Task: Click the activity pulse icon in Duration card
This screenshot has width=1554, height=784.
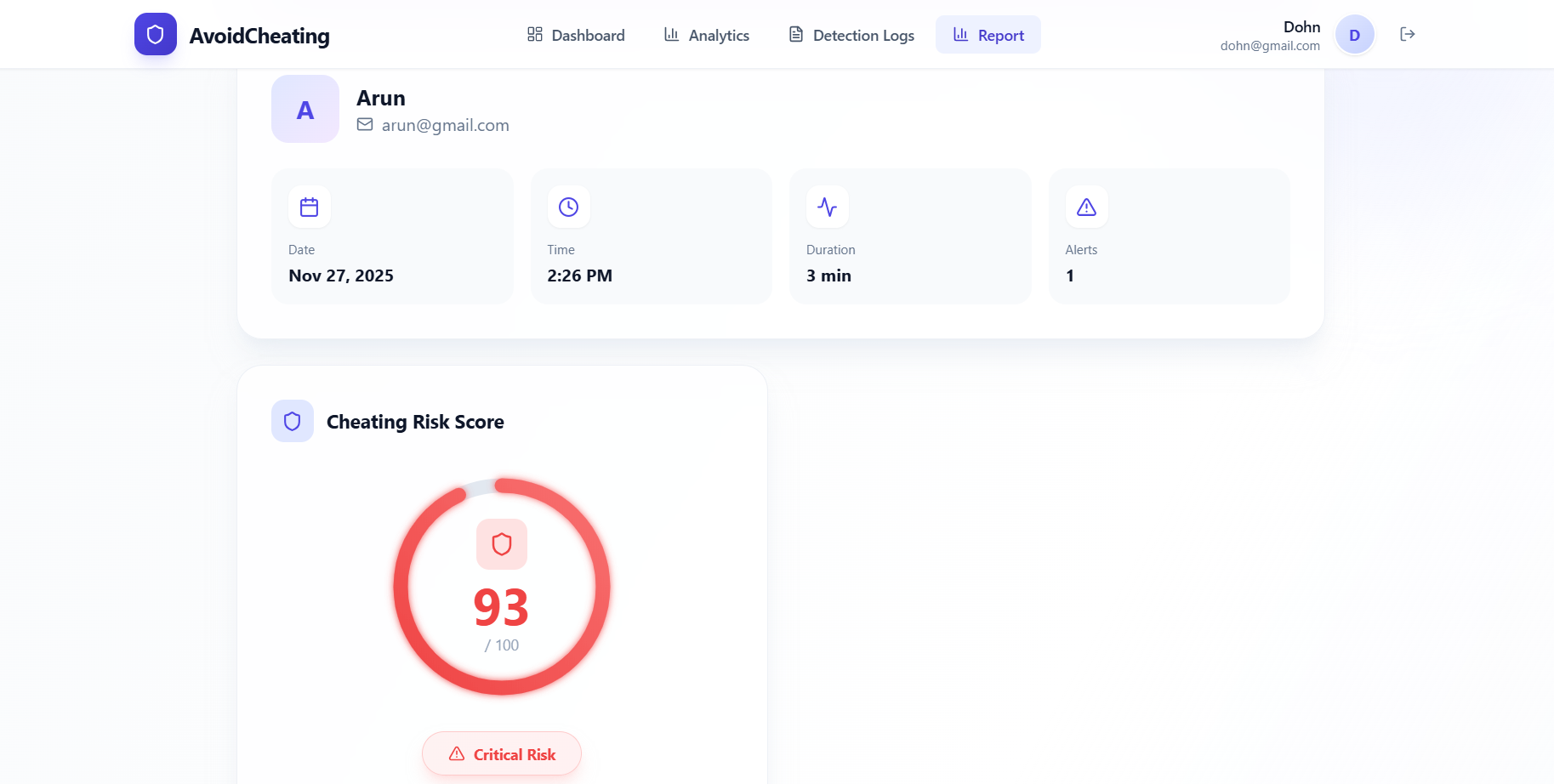Action: pos(828,207)
